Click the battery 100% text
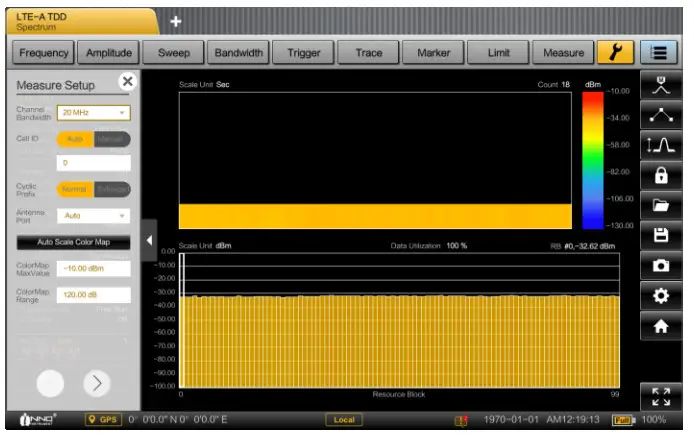694x444 pixels. click(x=654, y=420)
